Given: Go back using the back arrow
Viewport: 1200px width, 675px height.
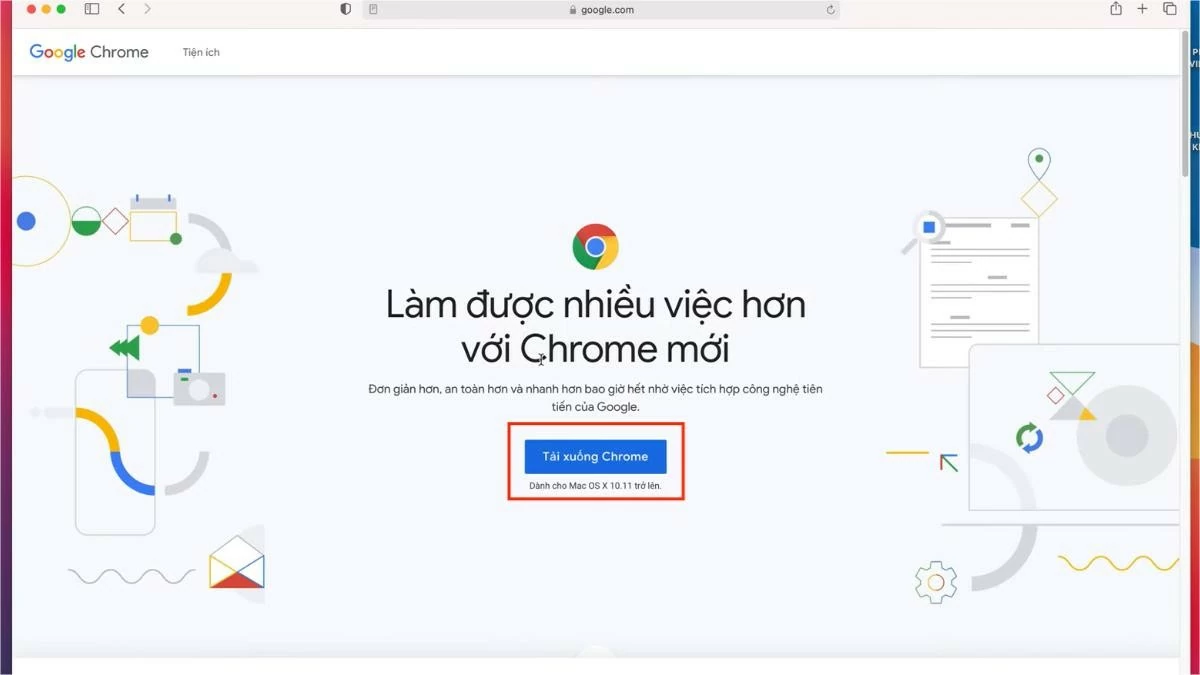Looking at the screenshot, I should (x=121, y=9).
